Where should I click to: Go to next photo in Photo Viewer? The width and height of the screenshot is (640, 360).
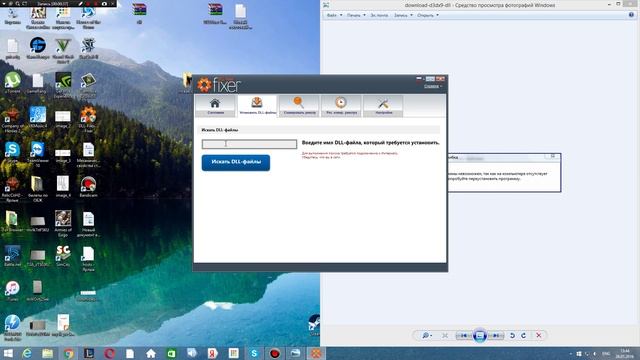pyautogui.click(x=496, y=336)
